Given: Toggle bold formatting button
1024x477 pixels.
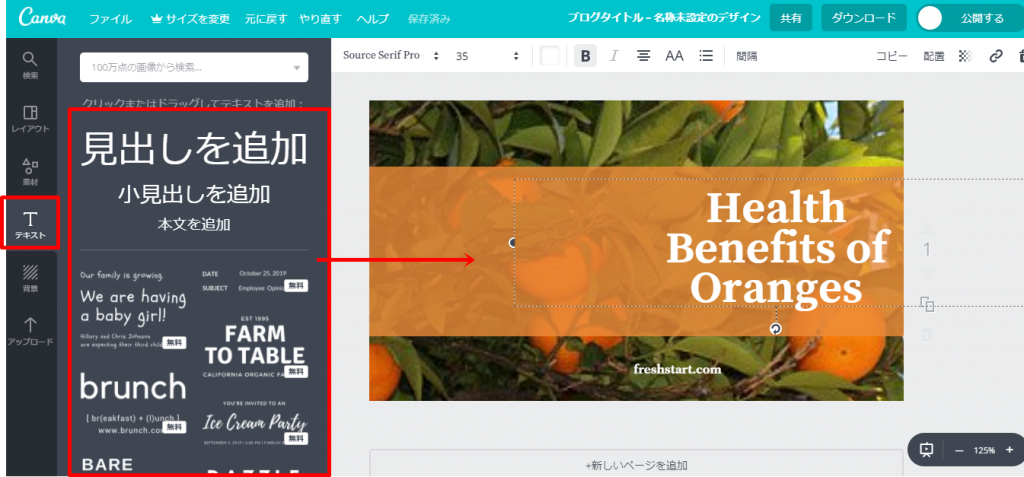Looking at the screenshot, I should pos(585,56).
